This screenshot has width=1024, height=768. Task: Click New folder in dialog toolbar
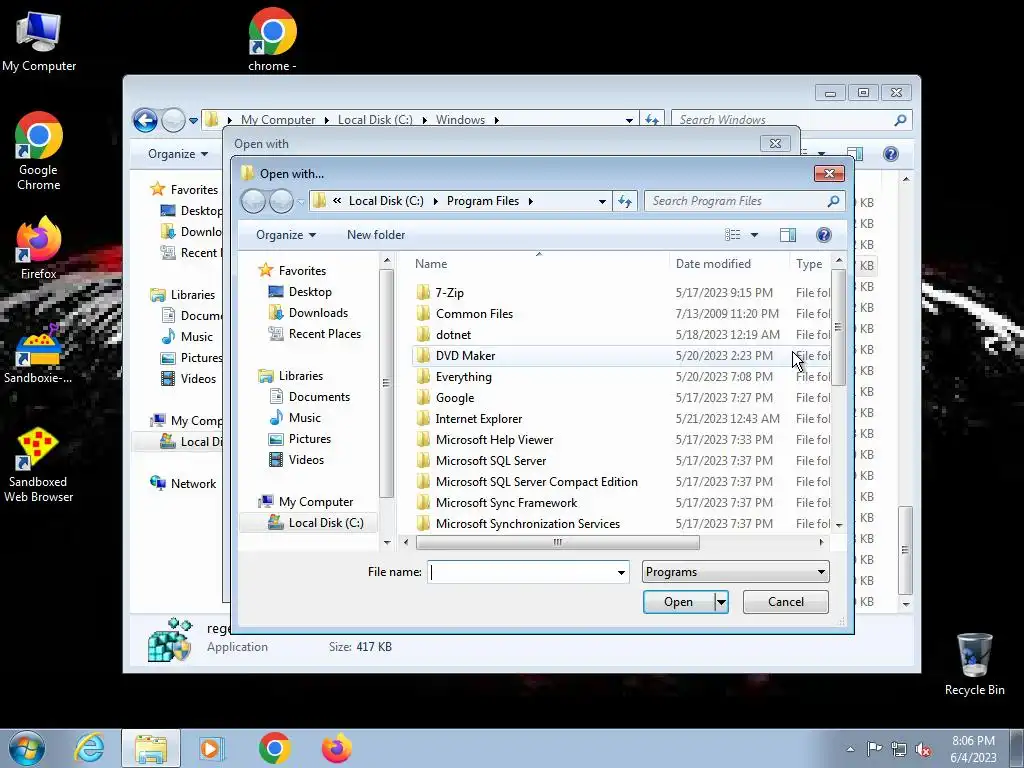[376, 235]
